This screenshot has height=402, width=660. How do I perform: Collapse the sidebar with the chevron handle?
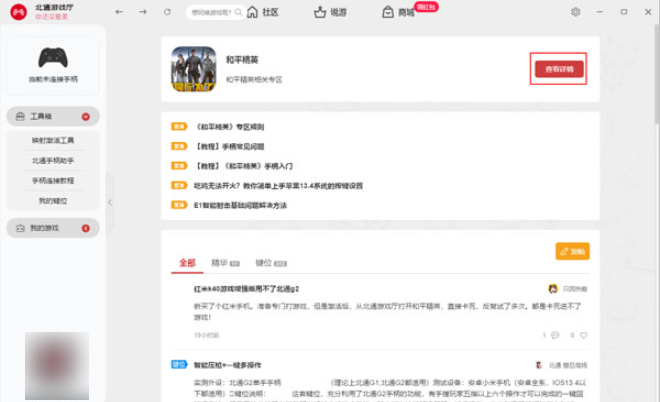110,202
